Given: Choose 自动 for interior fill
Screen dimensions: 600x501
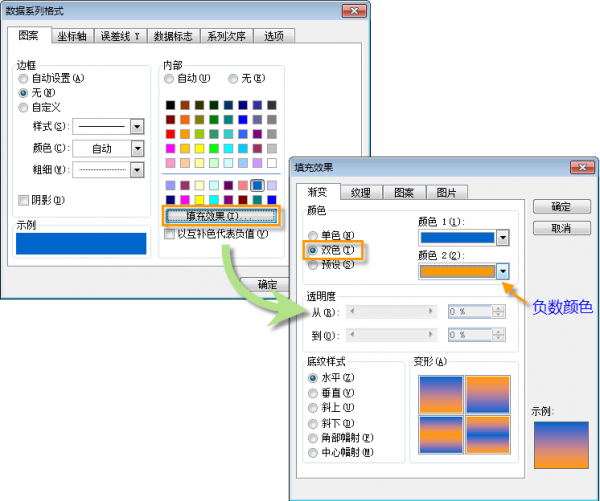Looking at the screenshot, I should [169, 79].
